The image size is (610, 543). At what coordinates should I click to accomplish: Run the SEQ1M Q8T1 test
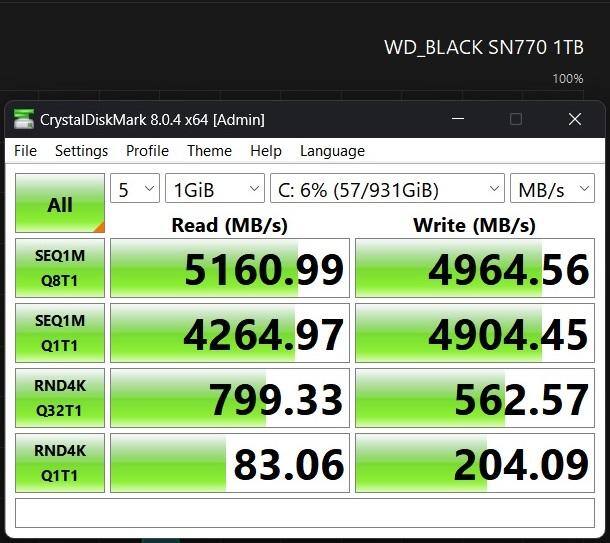coord(60,268)
